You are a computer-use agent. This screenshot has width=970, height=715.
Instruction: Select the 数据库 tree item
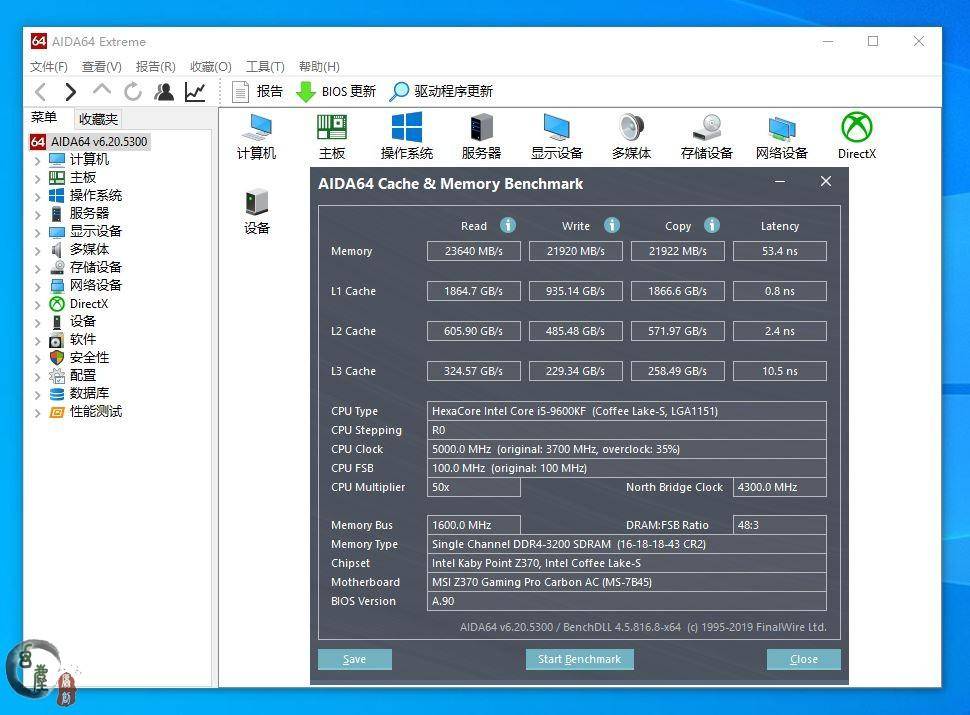89,393
